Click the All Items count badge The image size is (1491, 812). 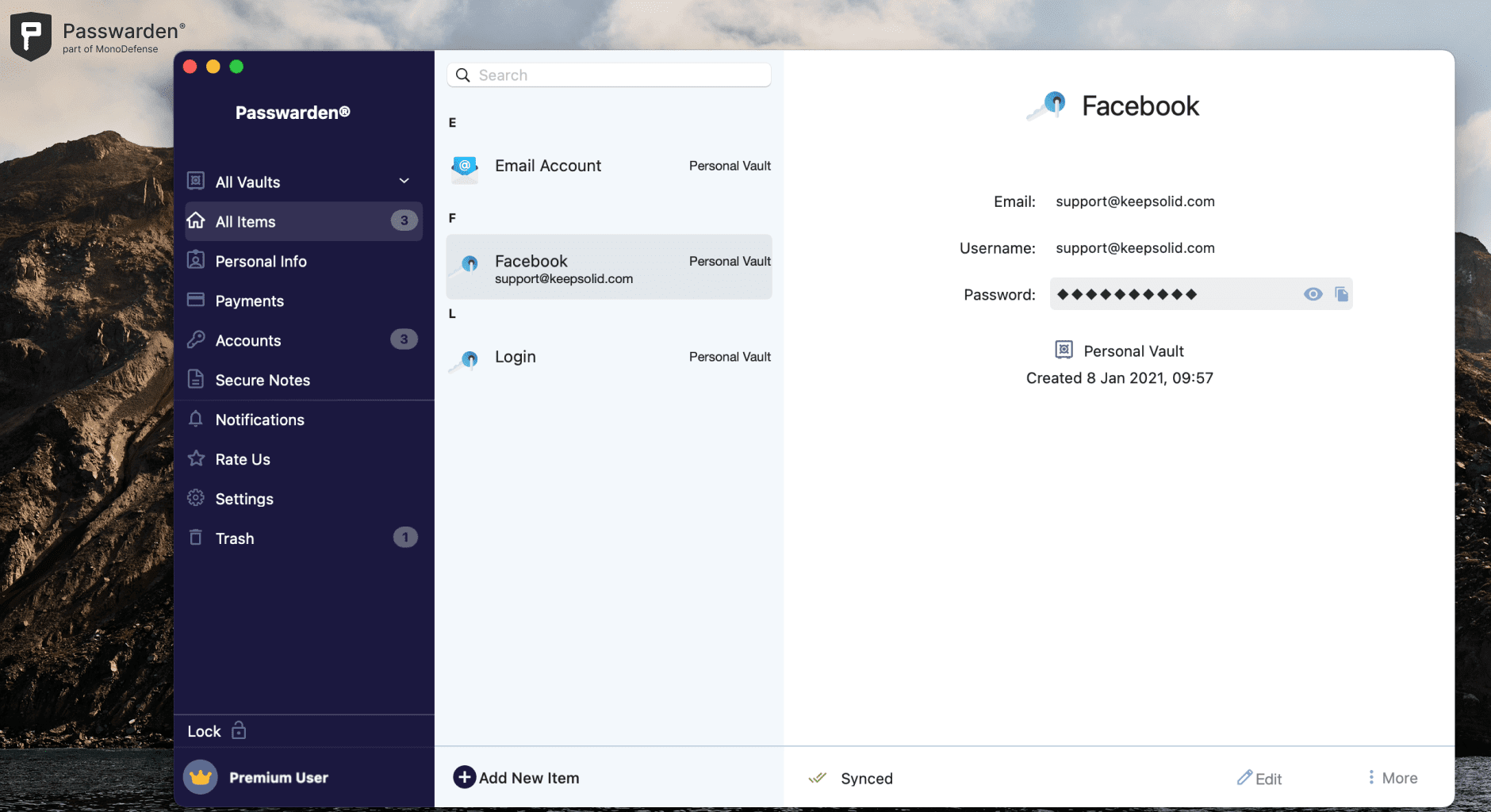point(404,220)
